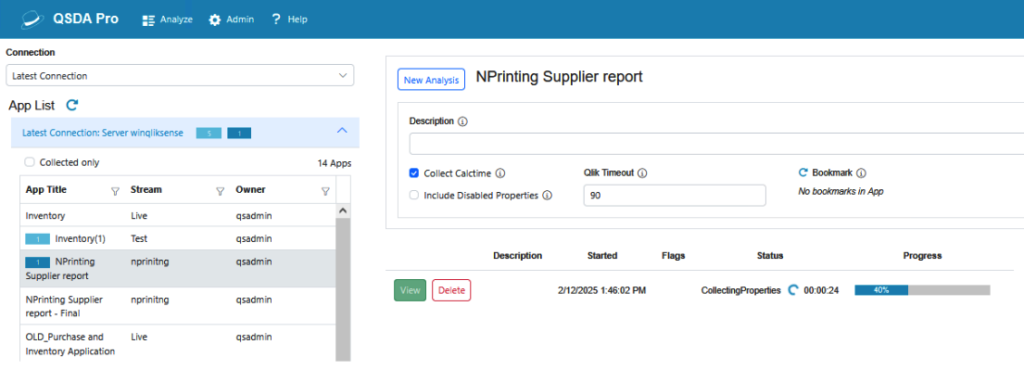Click the badge next to NPrinting Supplier report
The image size is (1024, 370).
[x=38, y=262]
